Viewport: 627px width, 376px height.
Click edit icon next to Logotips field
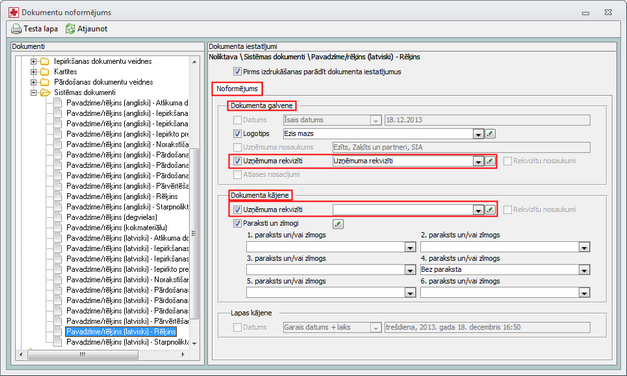(490, 134)
